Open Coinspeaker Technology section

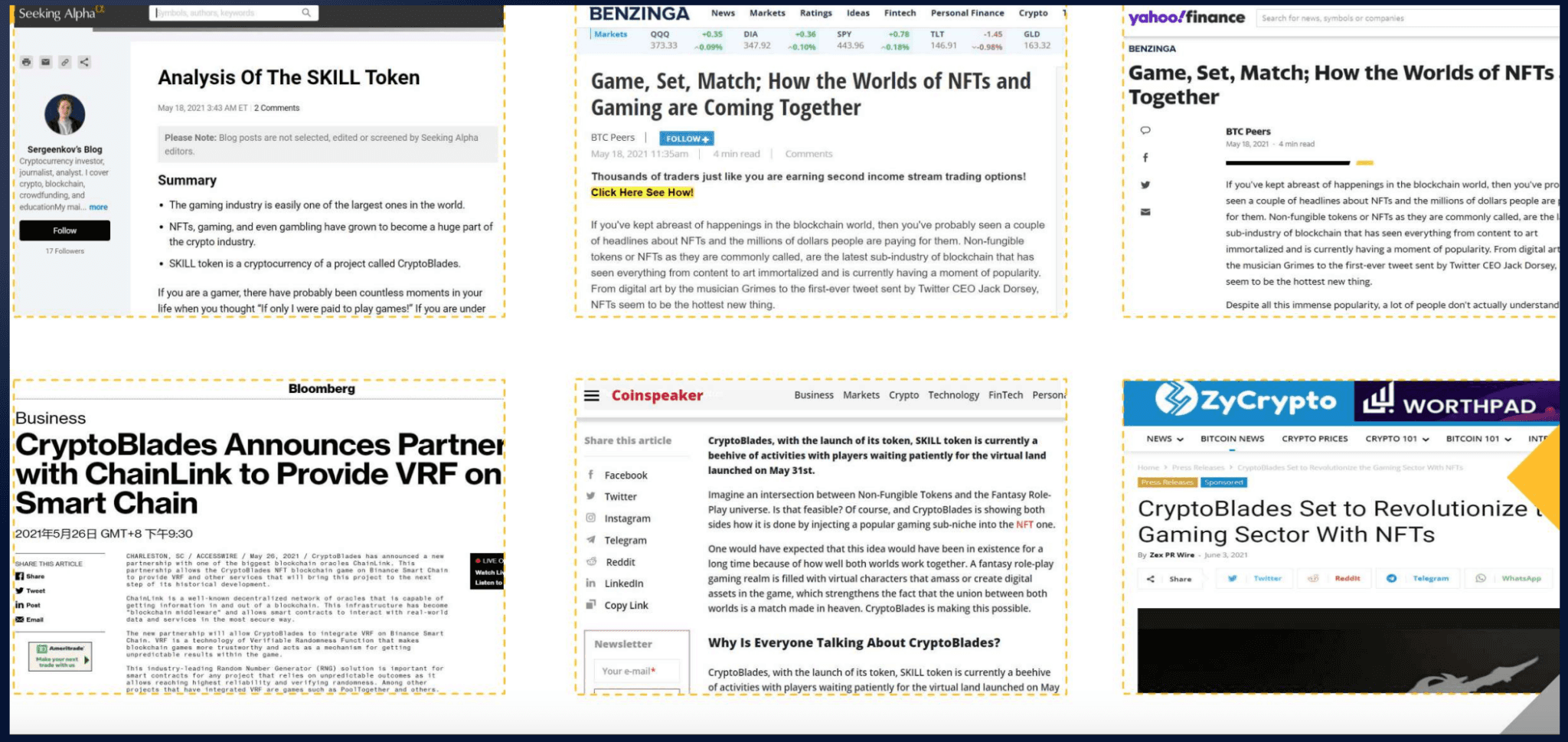click(953, 395)
